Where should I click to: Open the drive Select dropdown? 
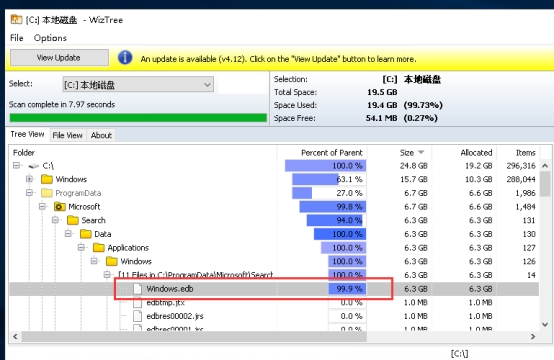(x=138, y=84)
